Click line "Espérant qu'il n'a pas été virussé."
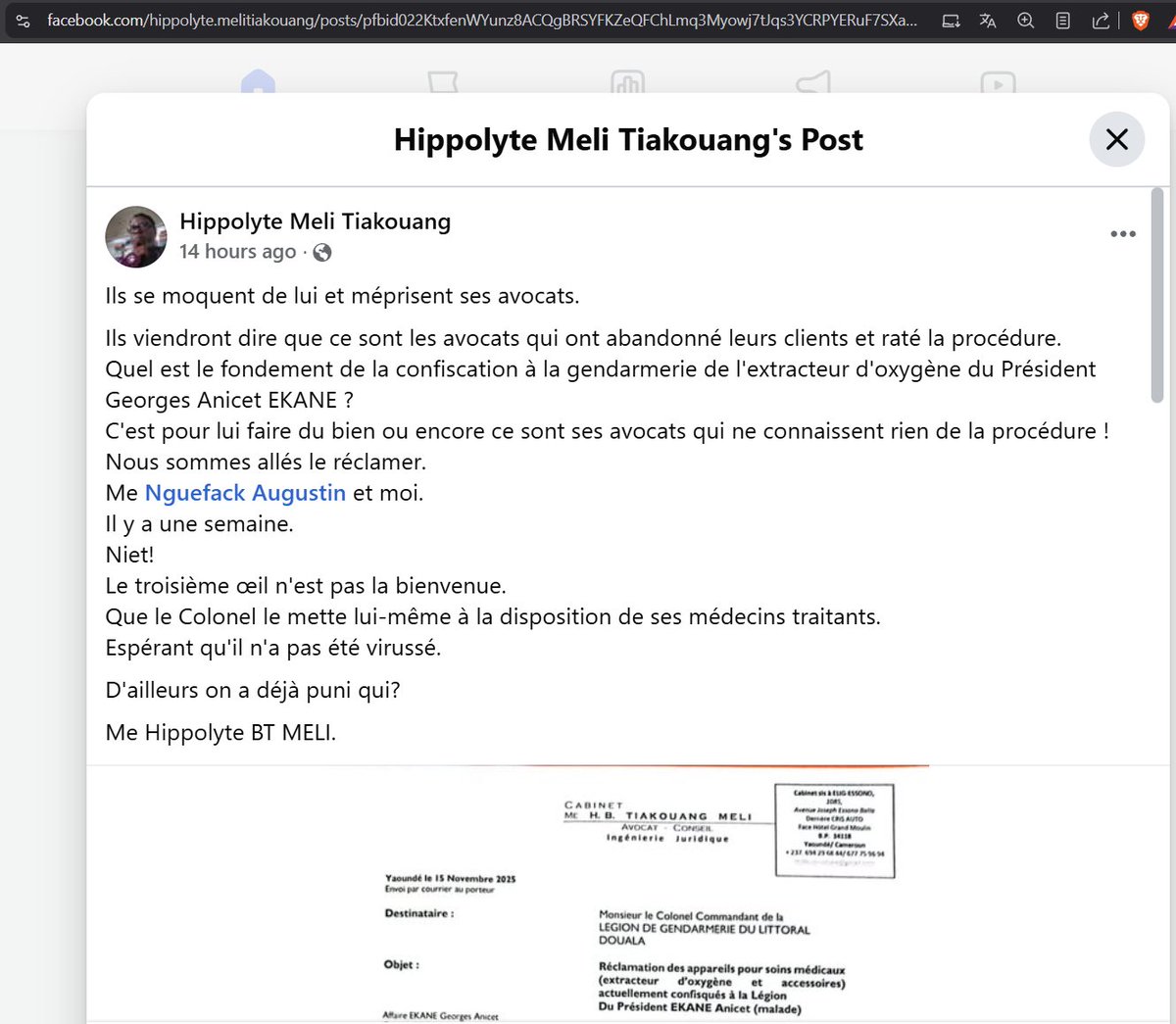 pos(273,648)
